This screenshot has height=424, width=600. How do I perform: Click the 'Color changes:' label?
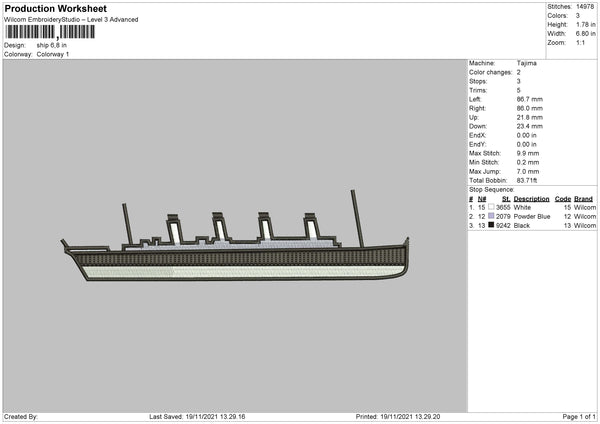(x=491, y=72)
